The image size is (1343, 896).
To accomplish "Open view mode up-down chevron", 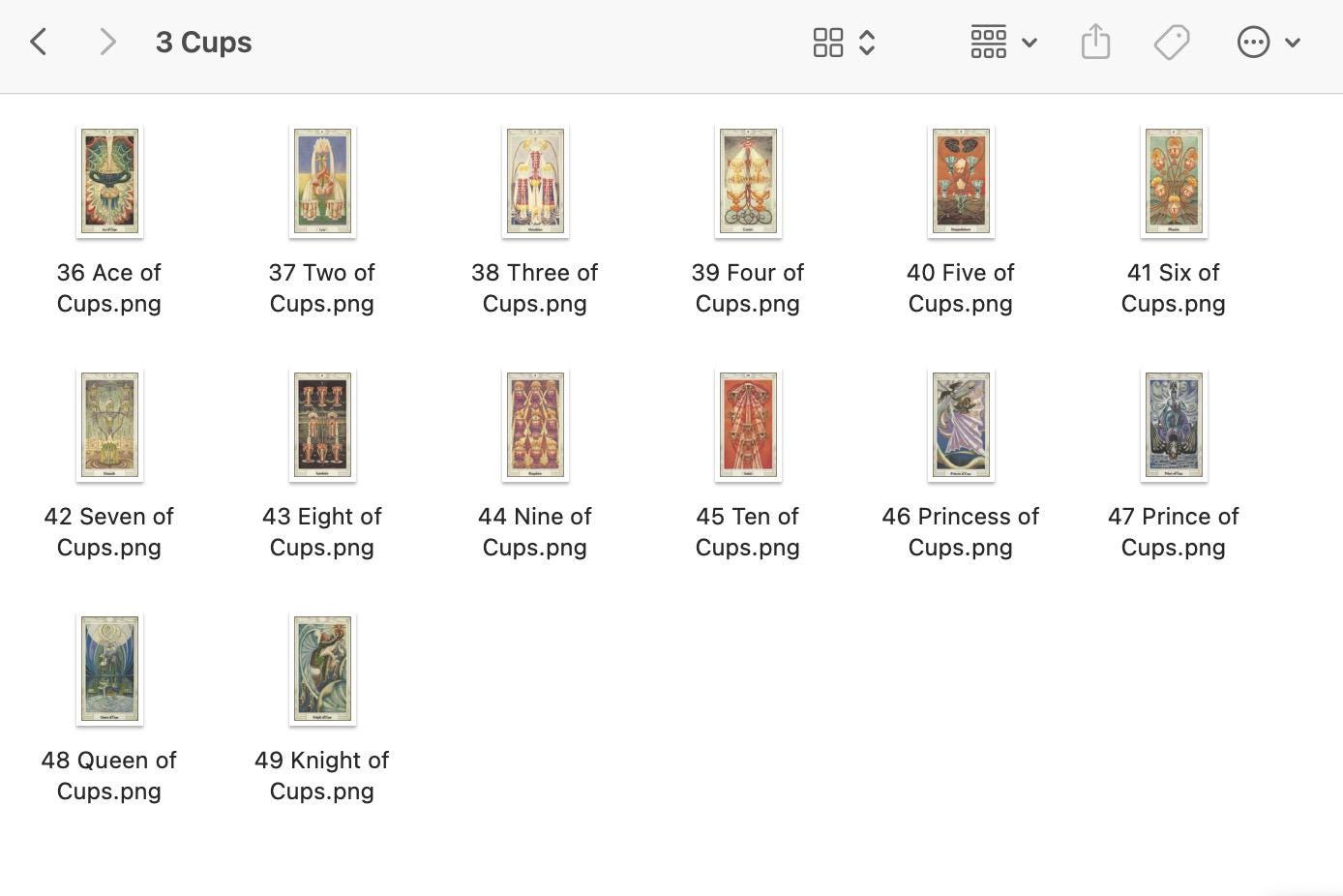I will pyautogui.click(x=867, y=43).
